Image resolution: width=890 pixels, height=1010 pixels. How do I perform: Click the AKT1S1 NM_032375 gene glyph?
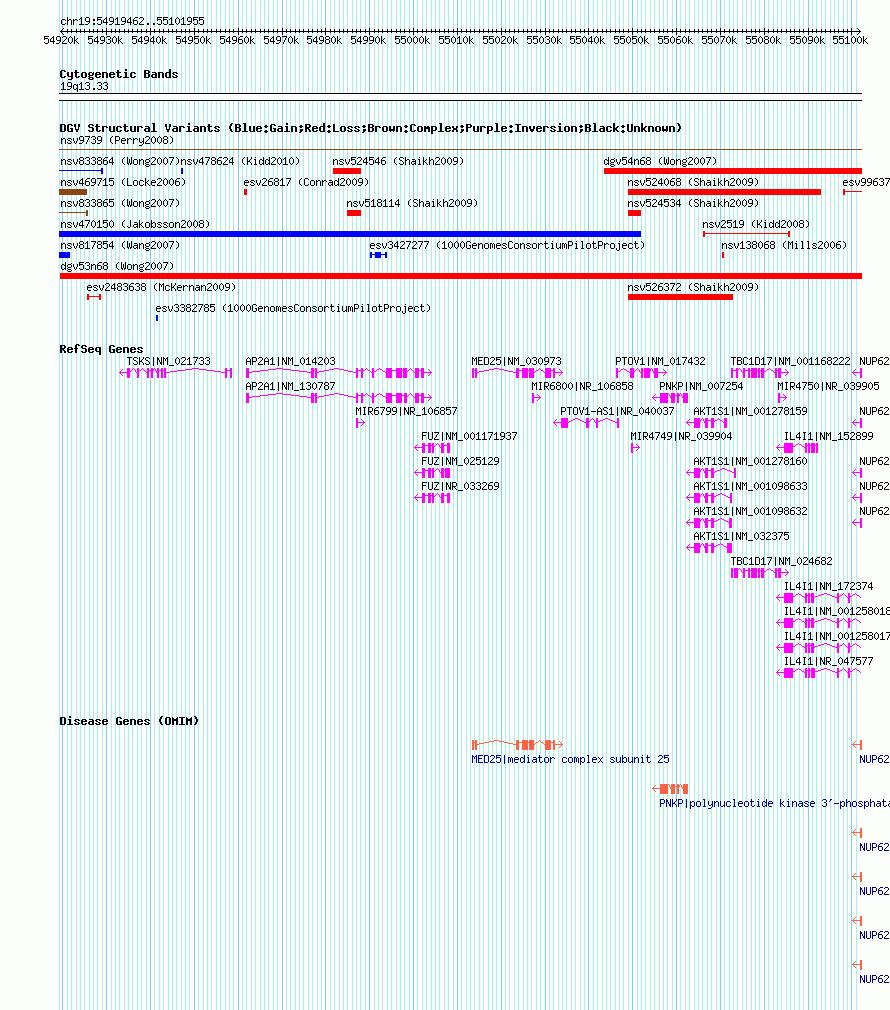tap(709, 548)
